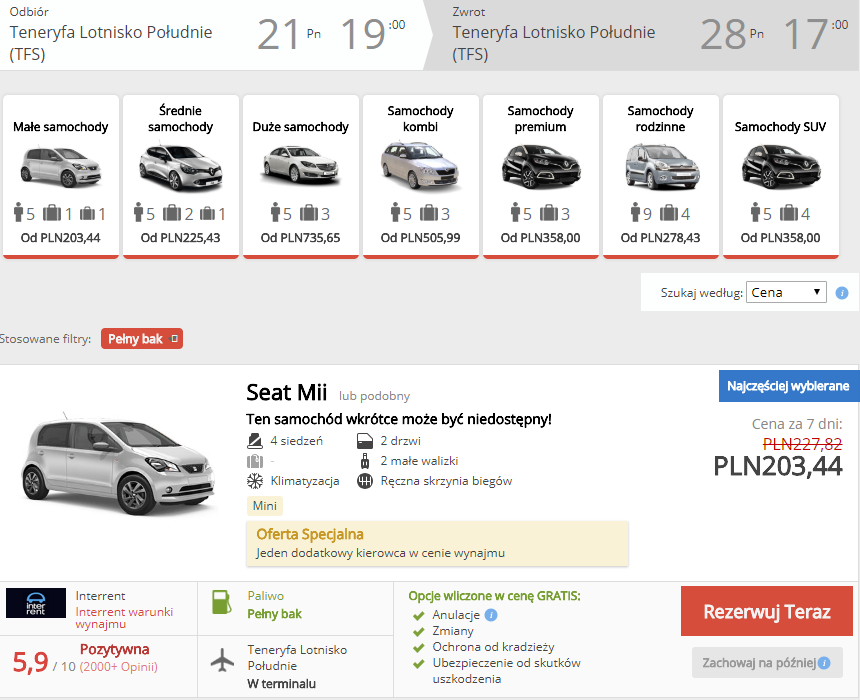860x700 pixels.
Task: Click the Pozytywna rating label
Action: coord(115,650)
